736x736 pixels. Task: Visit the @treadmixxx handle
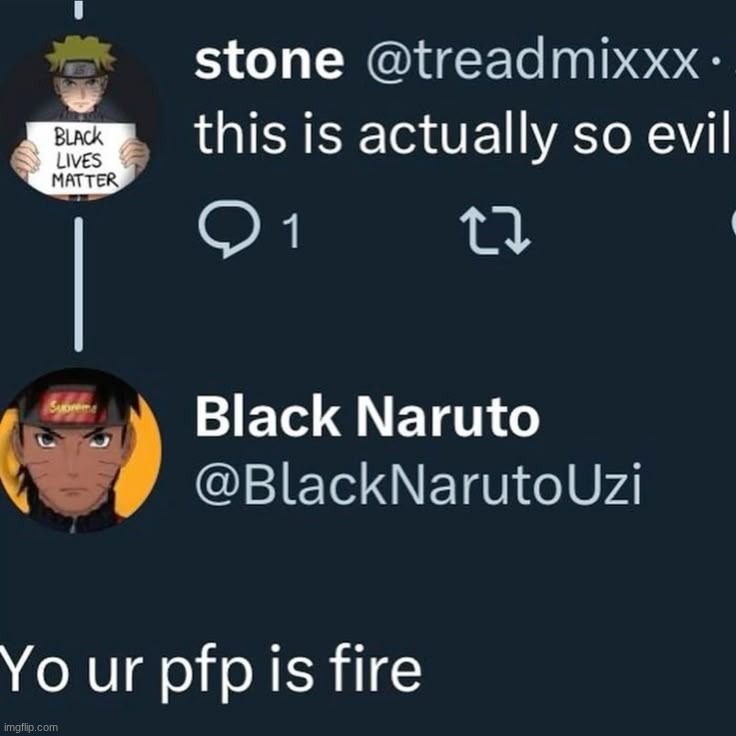click(x=532, y=61)
